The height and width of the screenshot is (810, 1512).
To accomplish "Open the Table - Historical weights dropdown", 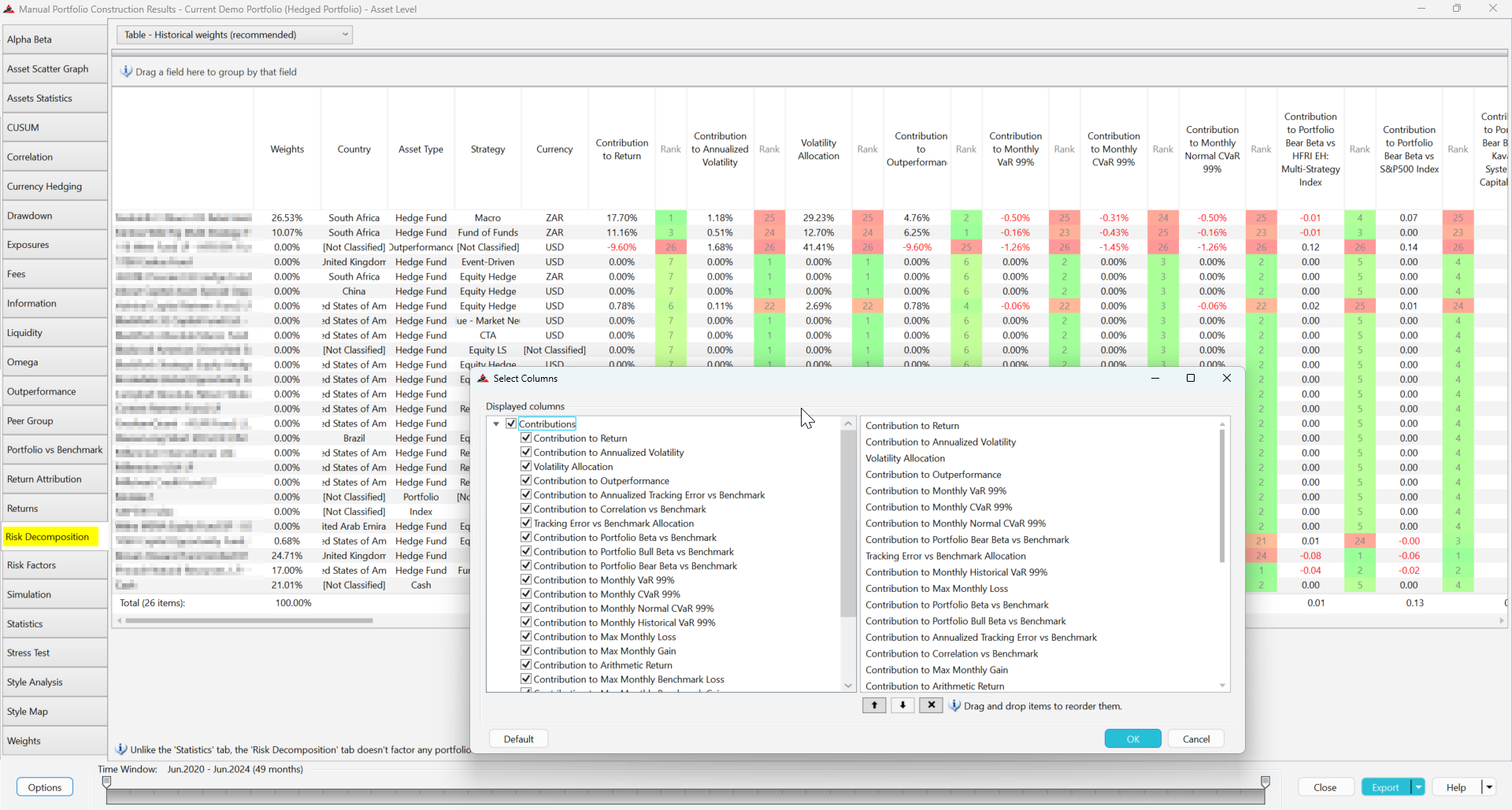I will (x=345, y=35).
